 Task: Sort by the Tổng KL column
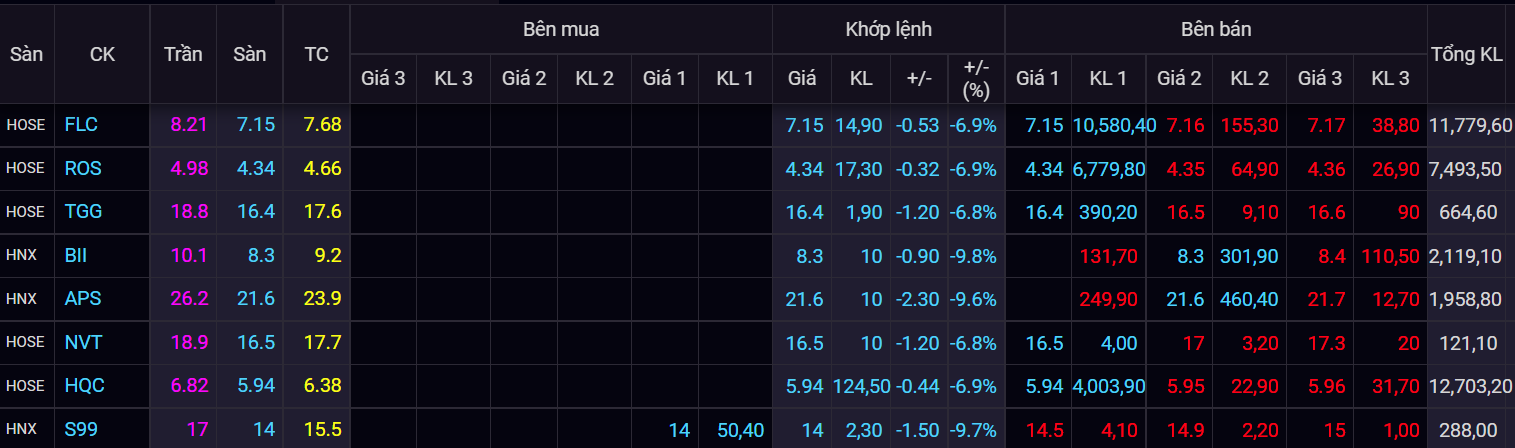click(1467, 55)
